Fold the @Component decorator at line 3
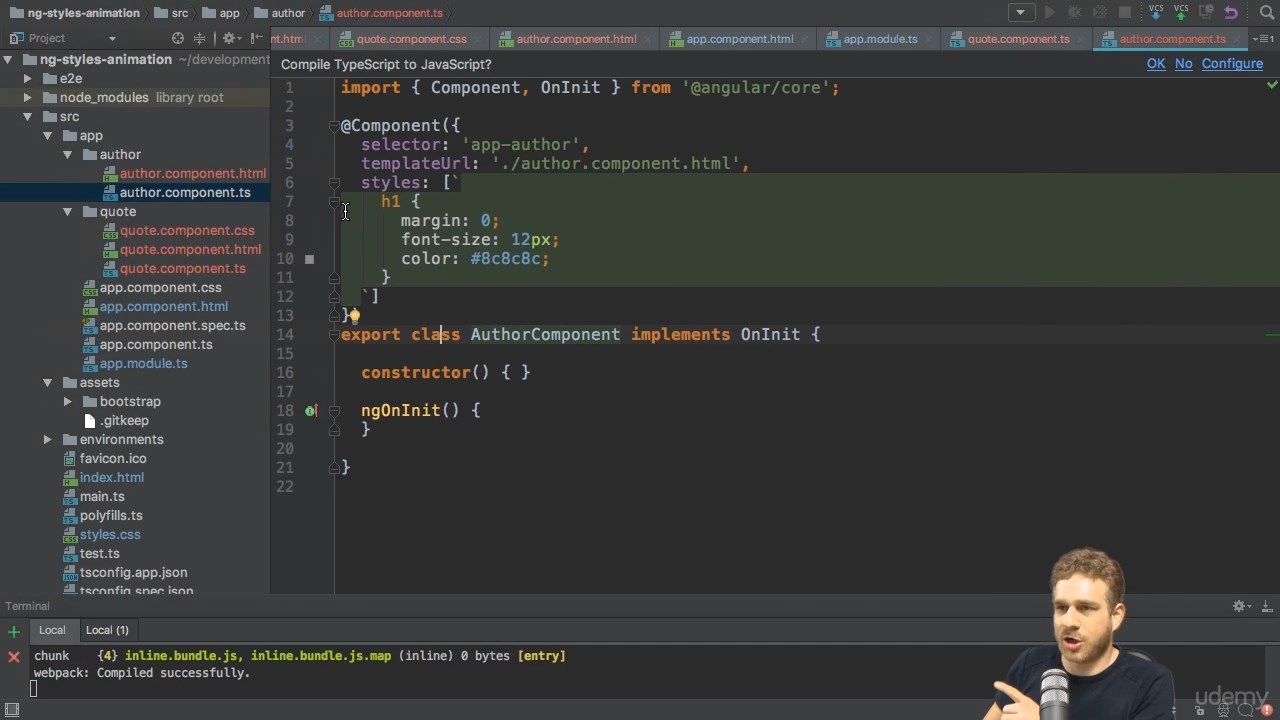The image size is (1280, 720). [334, 126]
